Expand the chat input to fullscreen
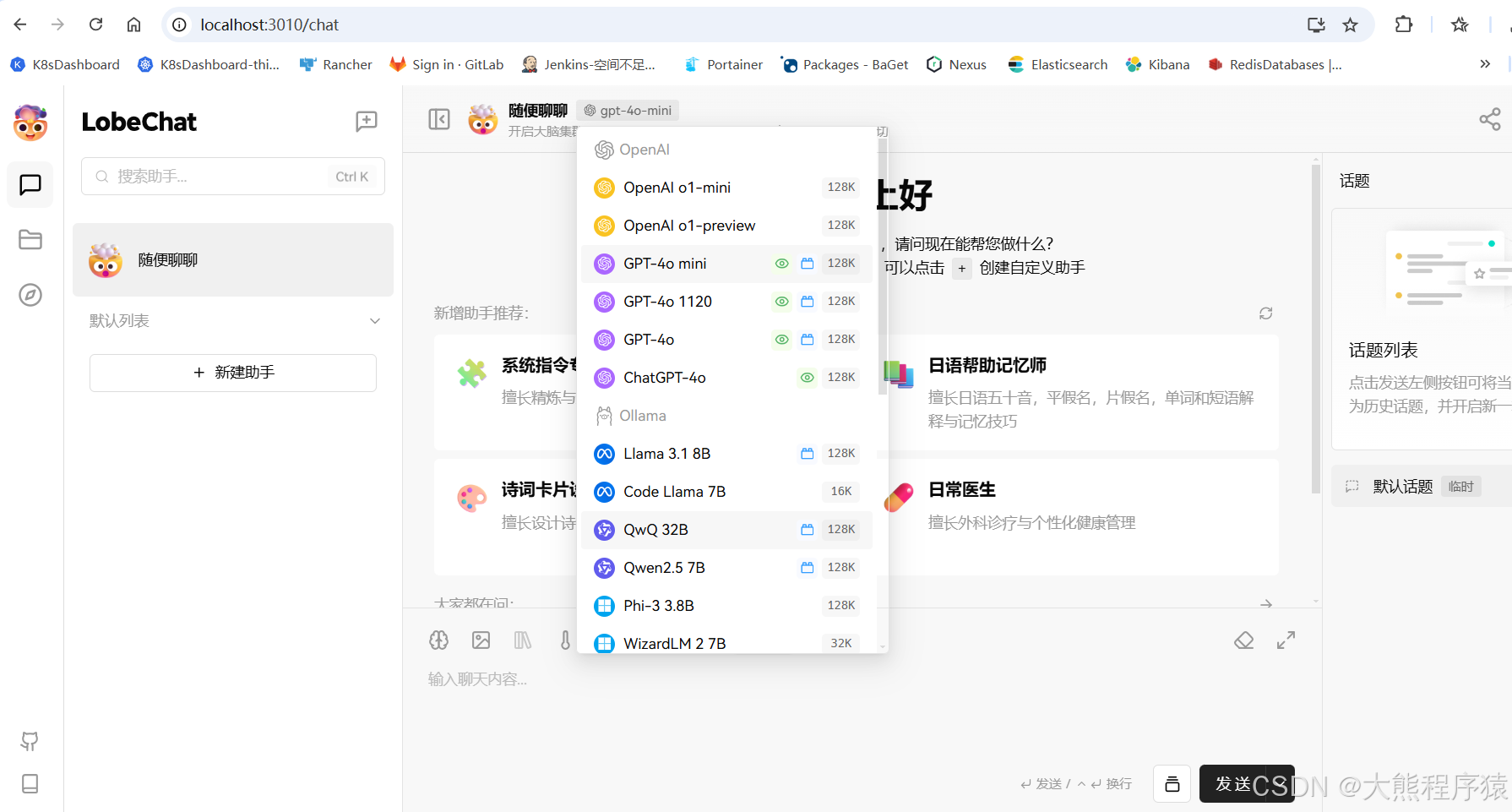This screenshot has width=1512, height=812. [x=1286, y=640]
